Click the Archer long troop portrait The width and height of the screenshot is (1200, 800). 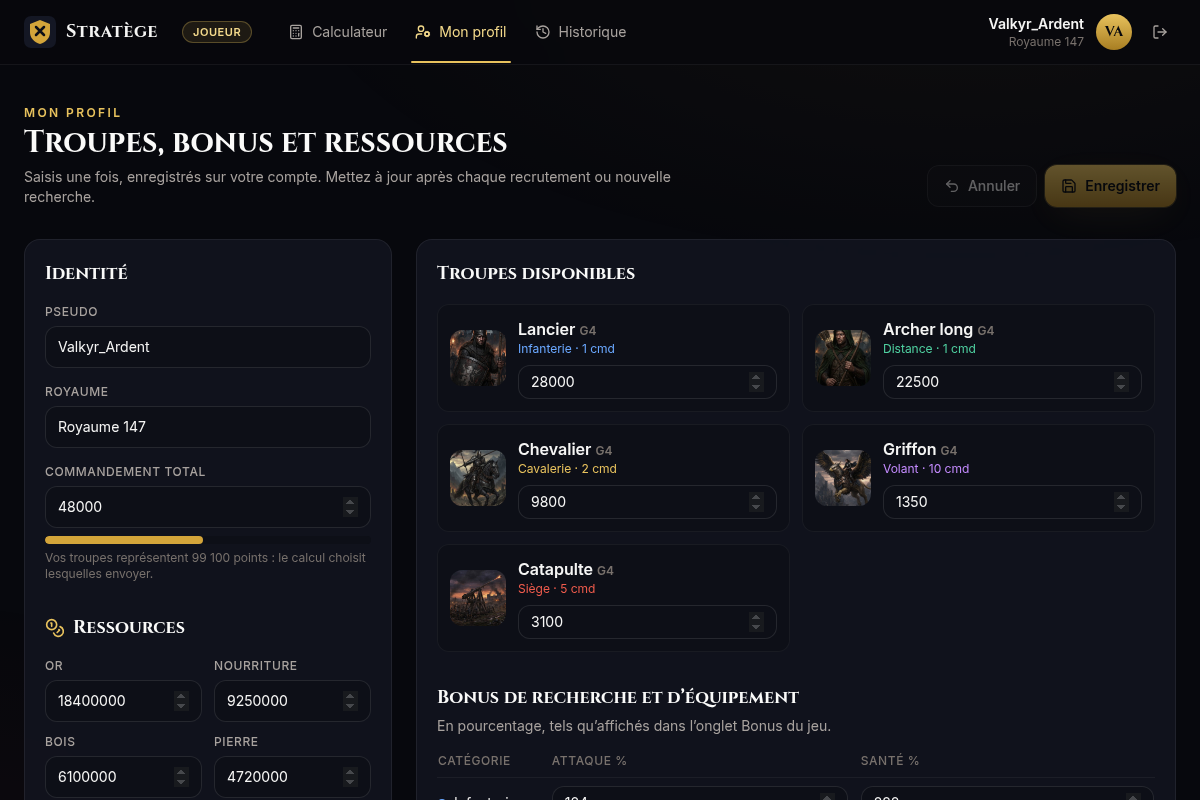pyautogui.click(x=843, y=358)
